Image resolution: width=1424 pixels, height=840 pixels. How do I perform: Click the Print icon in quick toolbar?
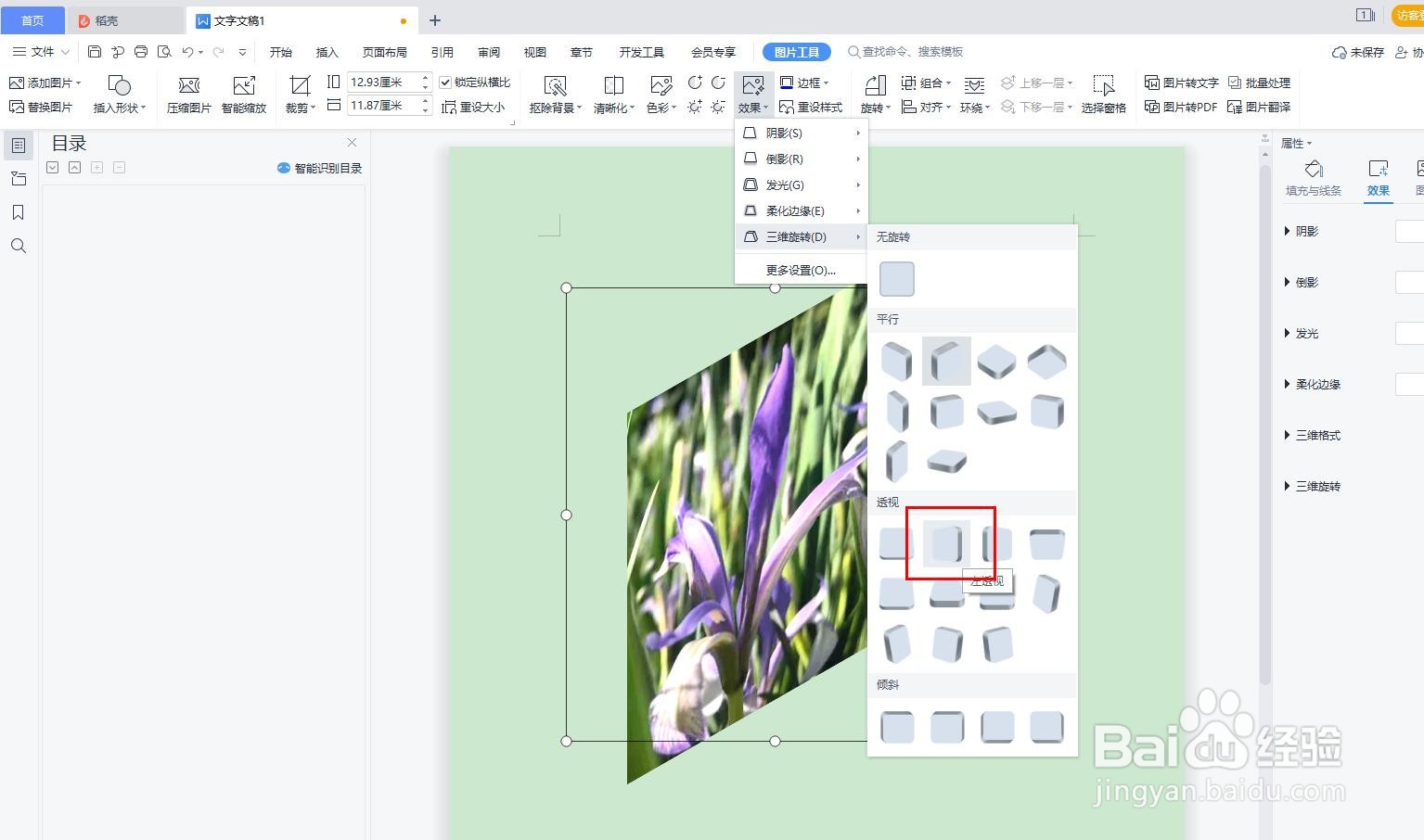pyautogui.click(x=141, y=52)
